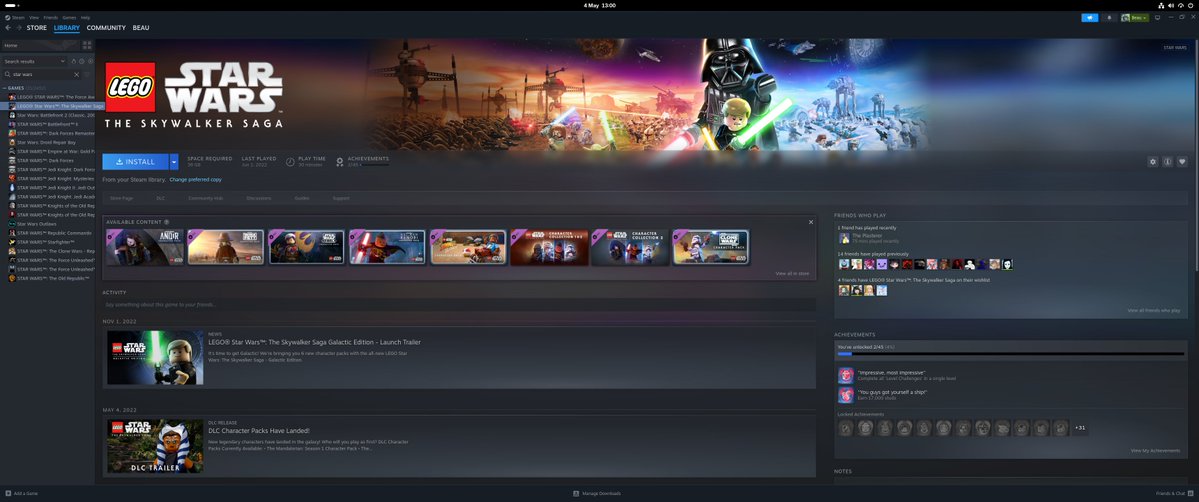The width and height of the screenshot is (1199, 502).
Task: Open the Games menu
Action: tap(69, 17)
